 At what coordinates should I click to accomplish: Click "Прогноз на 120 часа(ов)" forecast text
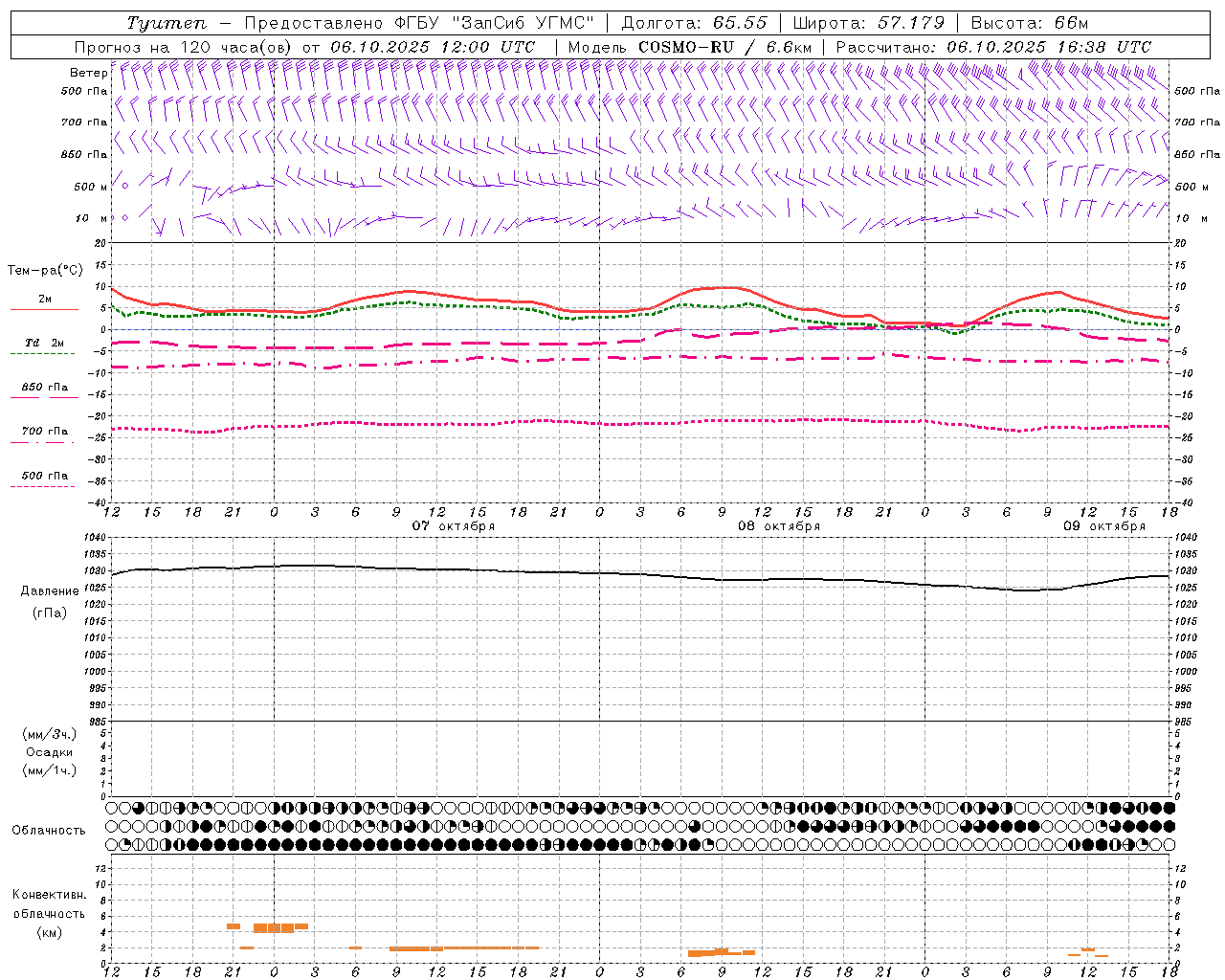point(184,47)
